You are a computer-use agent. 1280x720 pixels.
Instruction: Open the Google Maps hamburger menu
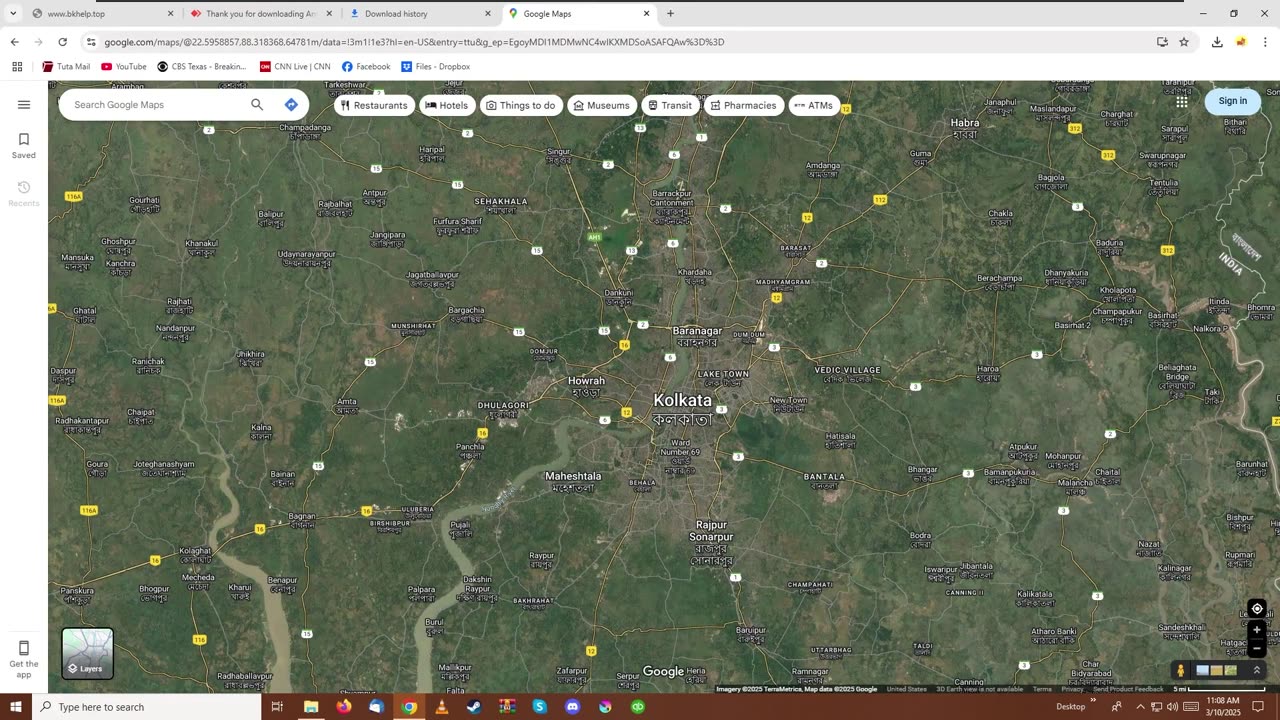click(x=24, y=104)
